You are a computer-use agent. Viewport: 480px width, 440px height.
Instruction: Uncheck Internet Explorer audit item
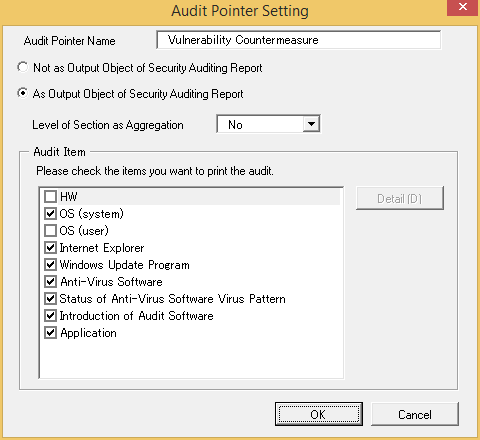[50, 248]
